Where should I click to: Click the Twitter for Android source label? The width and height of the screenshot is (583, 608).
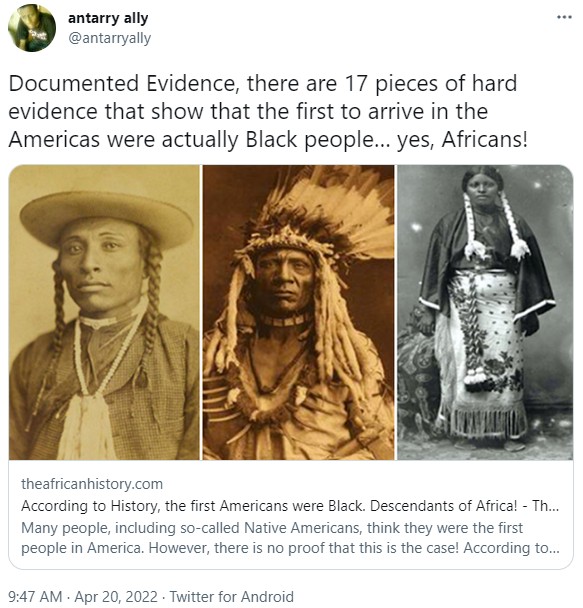(231, 596)
